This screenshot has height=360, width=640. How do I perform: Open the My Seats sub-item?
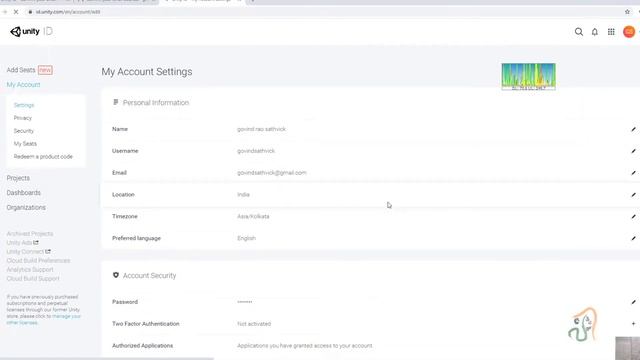pos(25,144)
